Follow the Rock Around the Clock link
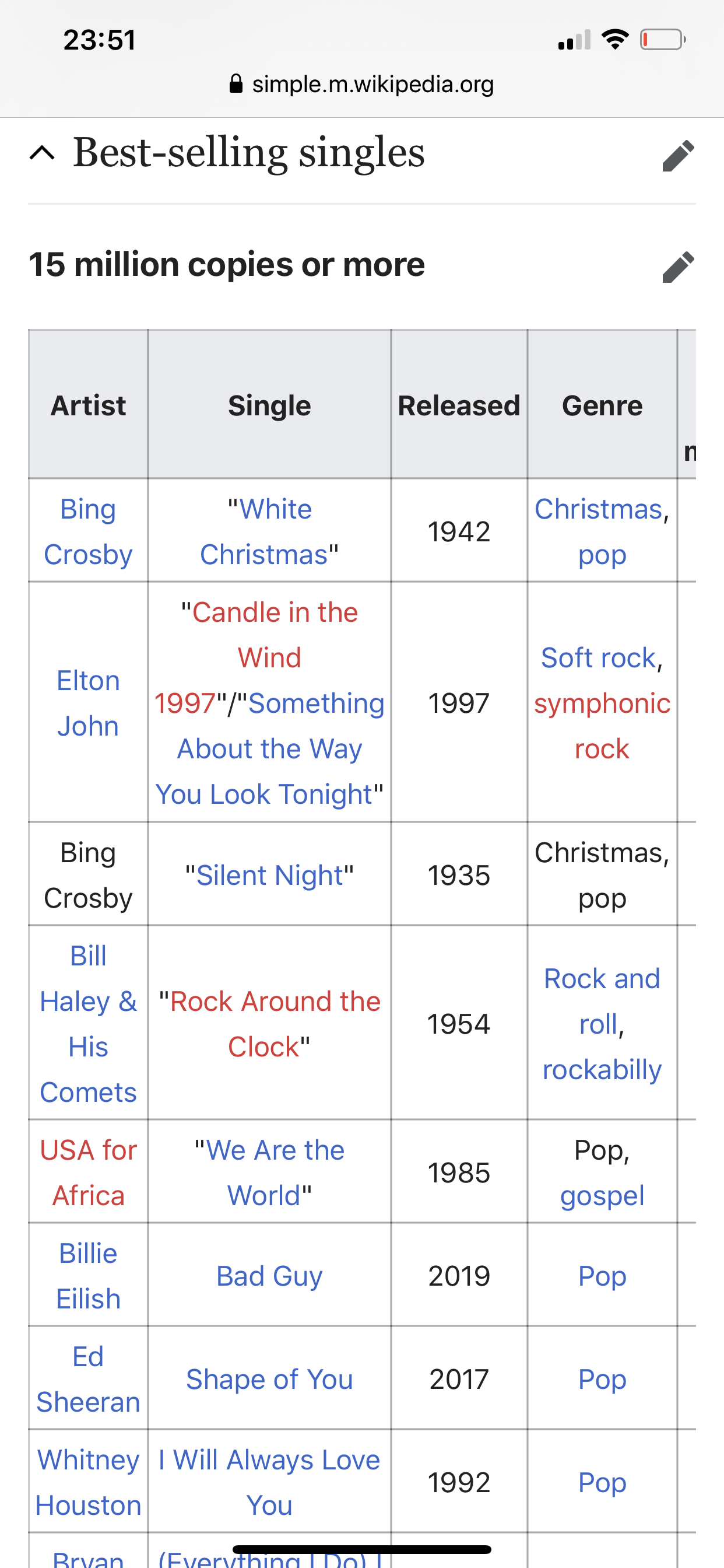The width and height of the screenshot is (724, 1568). (x=269, y=1024)
